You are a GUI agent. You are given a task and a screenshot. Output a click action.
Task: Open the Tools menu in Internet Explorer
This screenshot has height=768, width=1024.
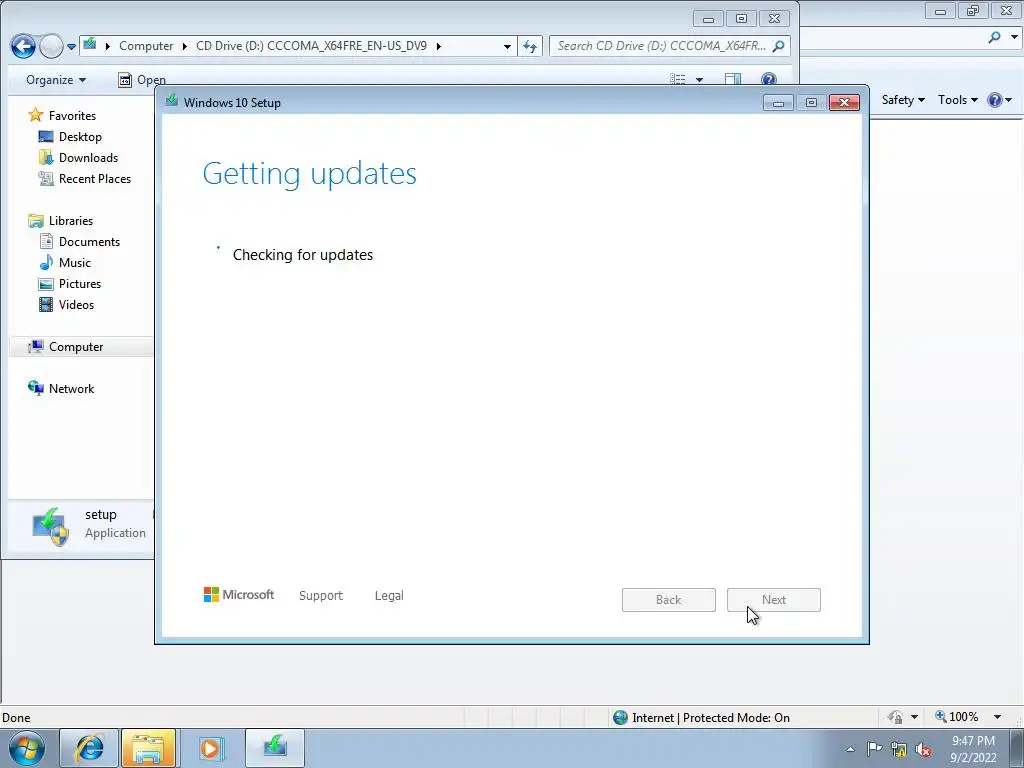[x=957, y=100]
